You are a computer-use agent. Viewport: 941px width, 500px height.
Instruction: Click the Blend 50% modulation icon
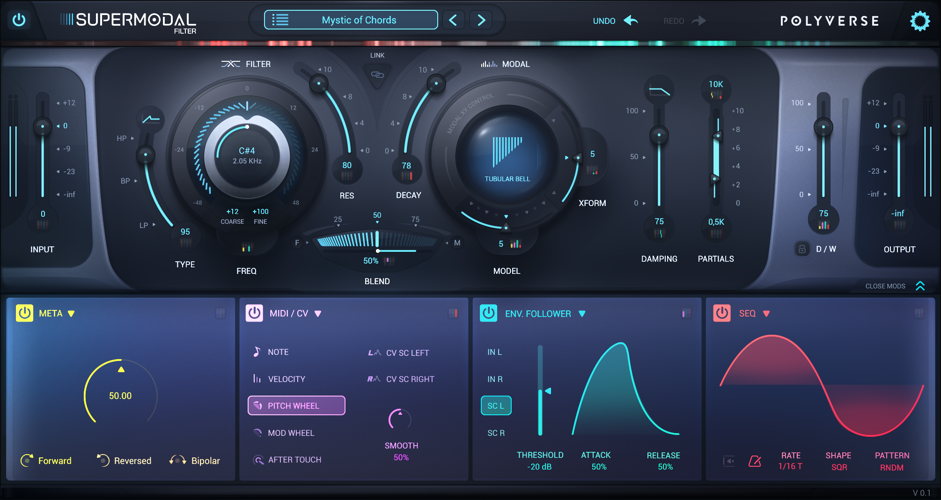[388, 261]
